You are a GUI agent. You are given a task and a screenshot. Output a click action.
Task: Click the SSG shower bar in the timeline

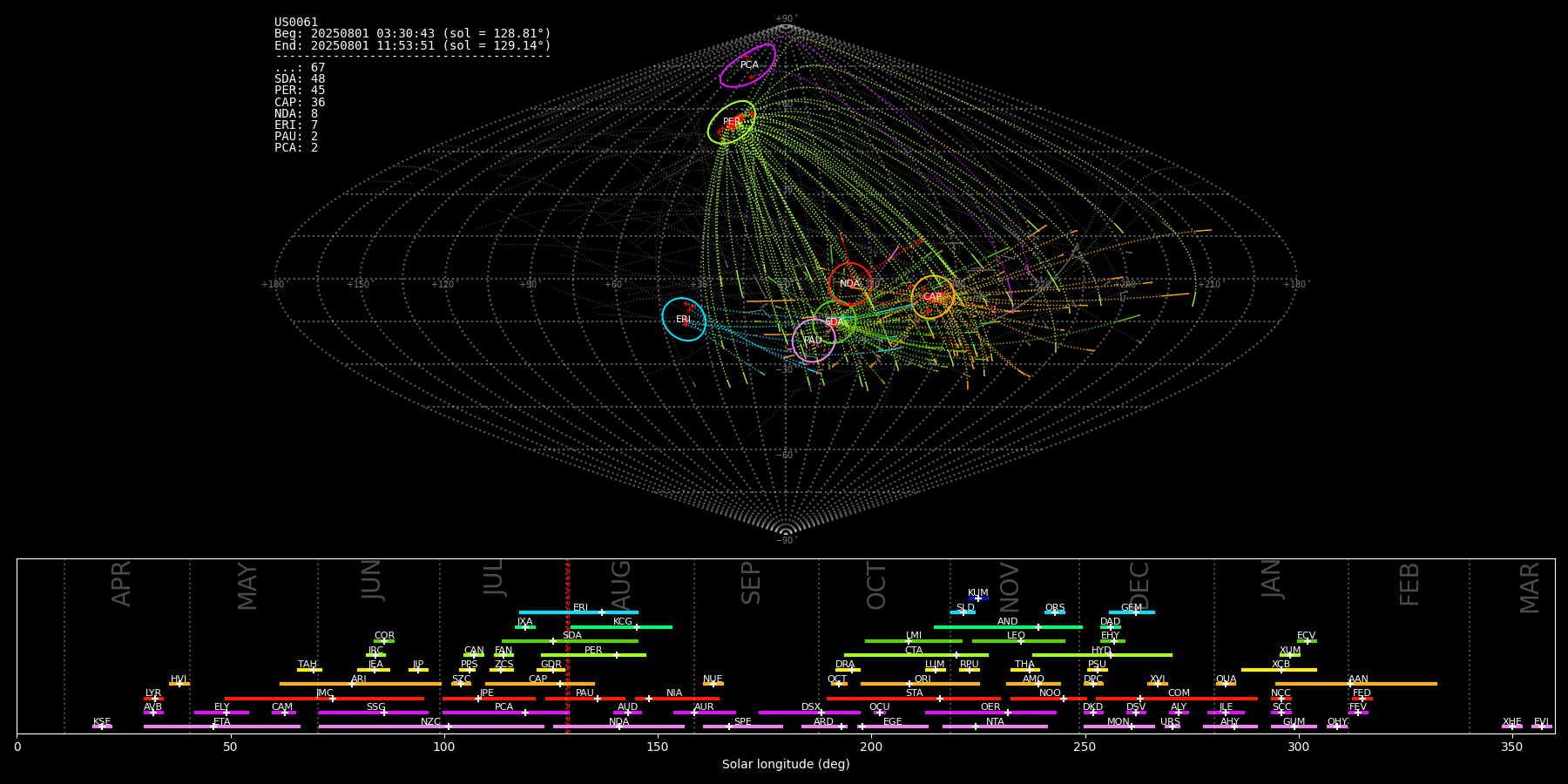click(373, 713)
